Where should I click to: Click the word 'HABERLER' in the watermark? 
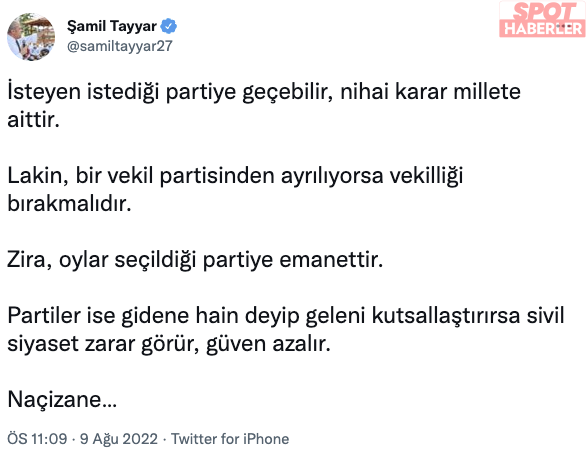[x=543, y=28]
